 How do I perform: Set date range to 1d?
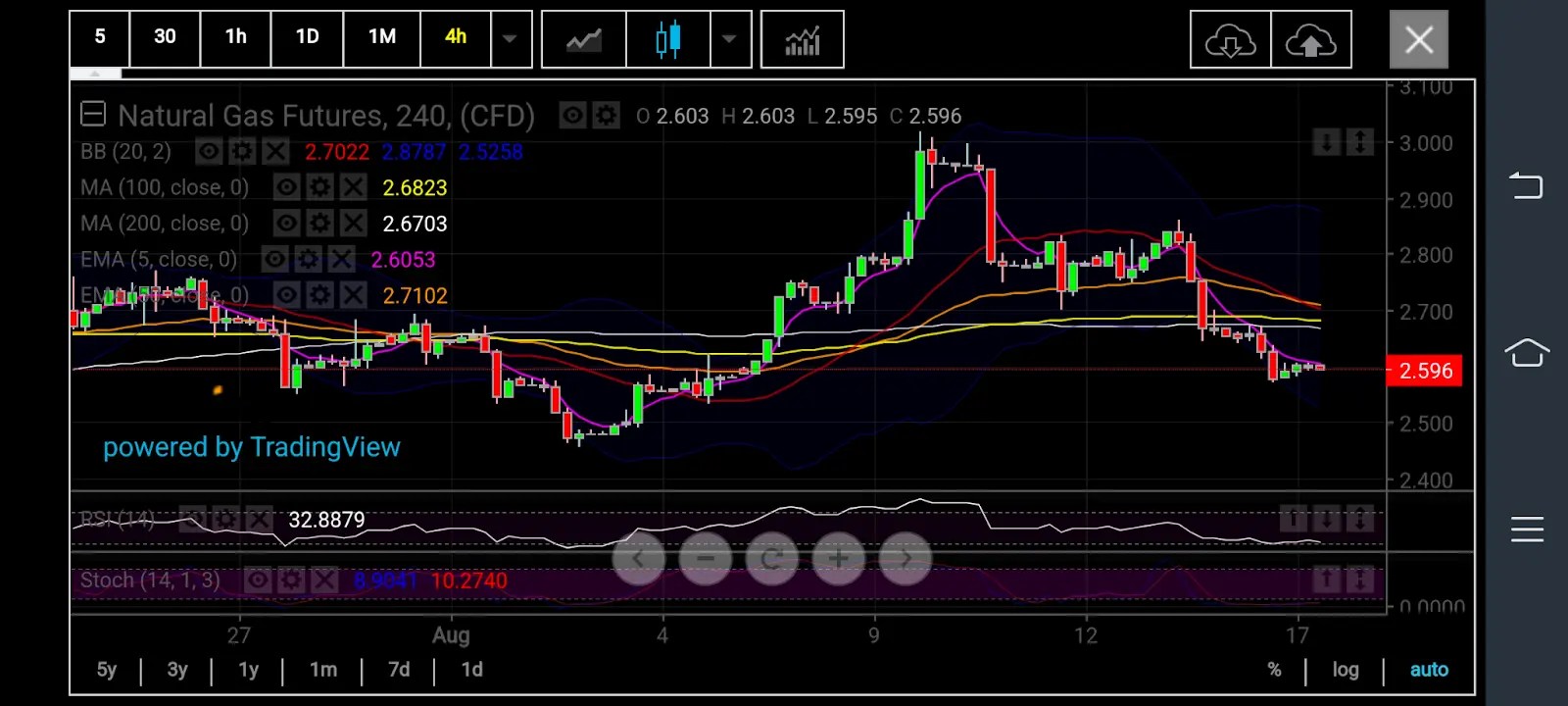pyautogui.click(x=471, y=670)
